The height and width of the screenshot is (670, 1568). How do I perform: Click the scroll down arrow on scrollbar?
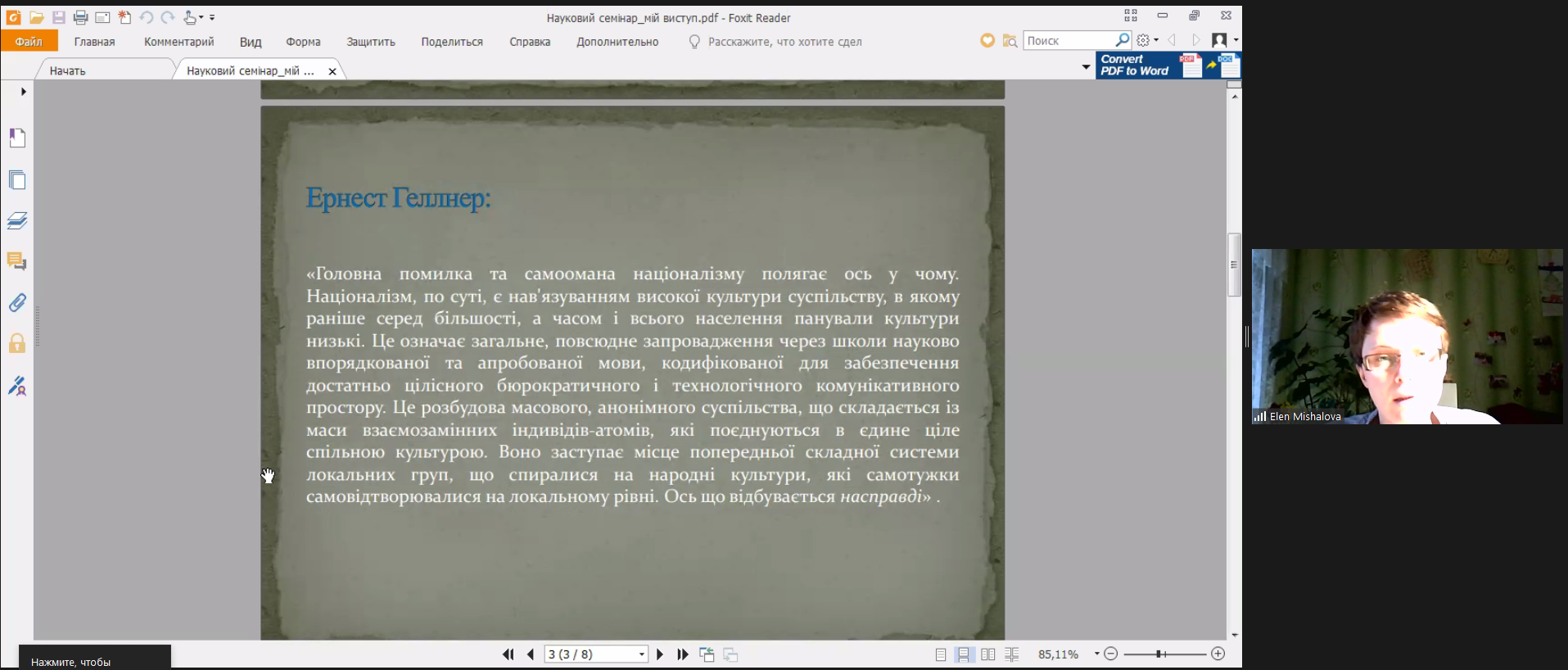[x=1234, y=635]
